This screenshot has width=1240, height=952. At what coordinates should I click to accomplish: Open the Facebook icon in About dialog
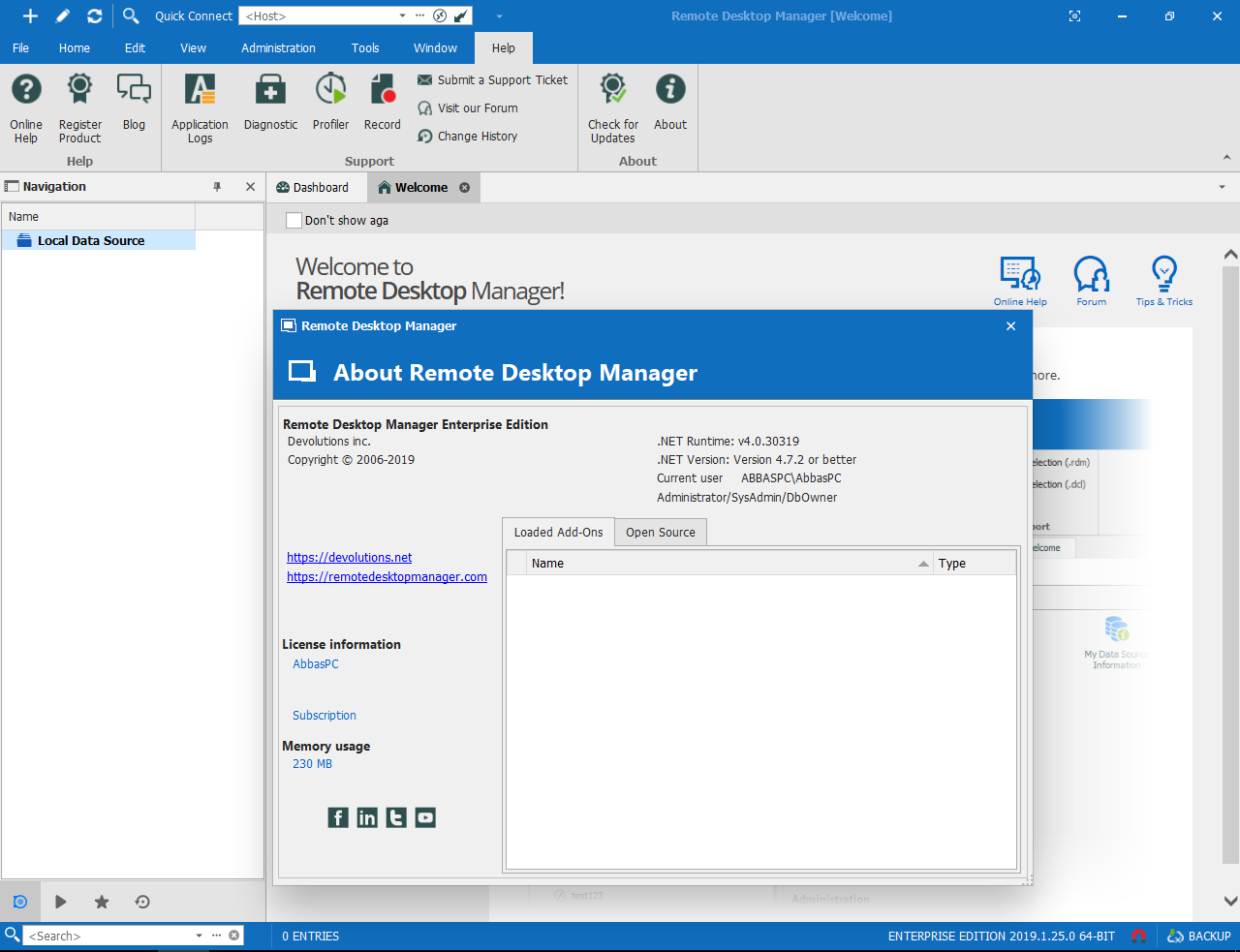pyautogui.click(x=338, y=818)
